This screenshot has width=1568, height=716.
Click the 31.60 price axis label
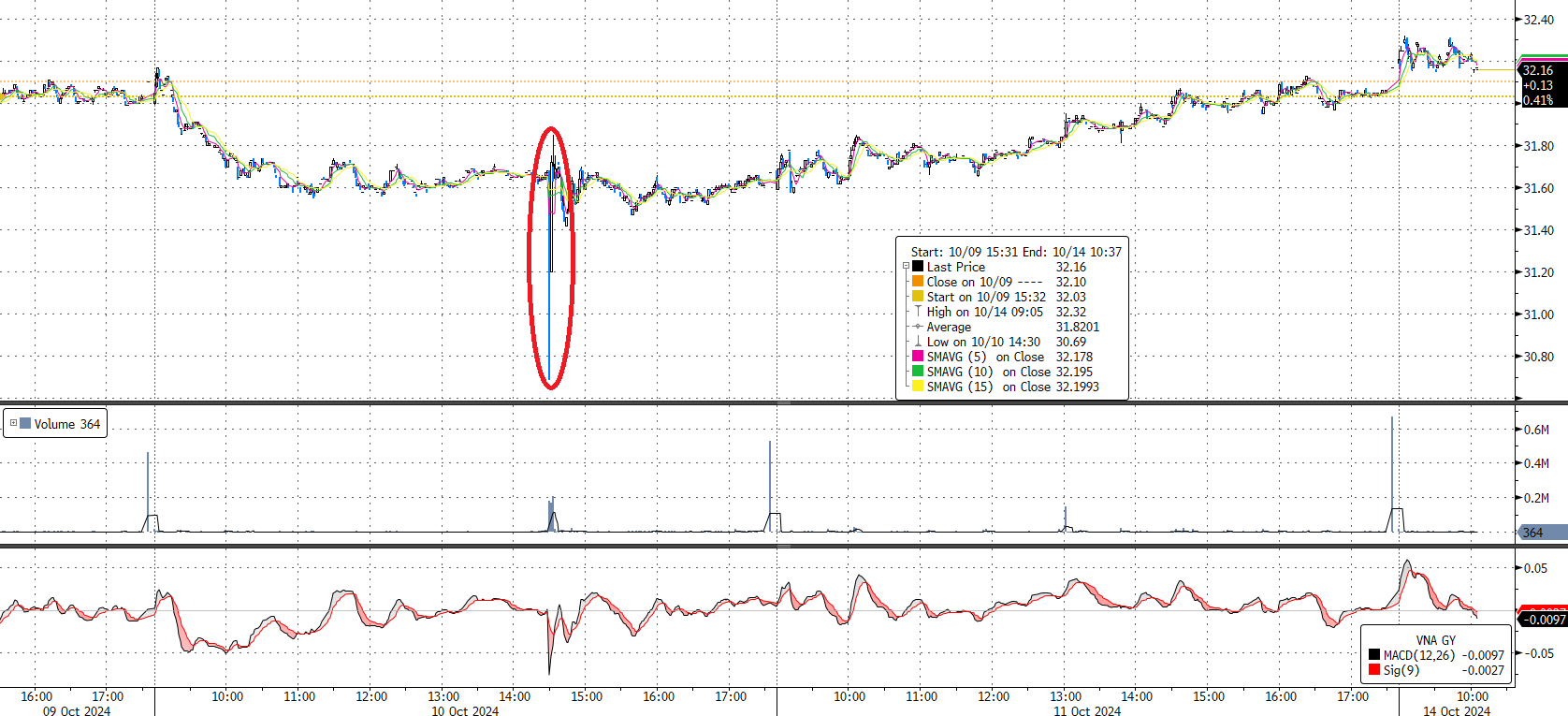[x=1539, y=188]
